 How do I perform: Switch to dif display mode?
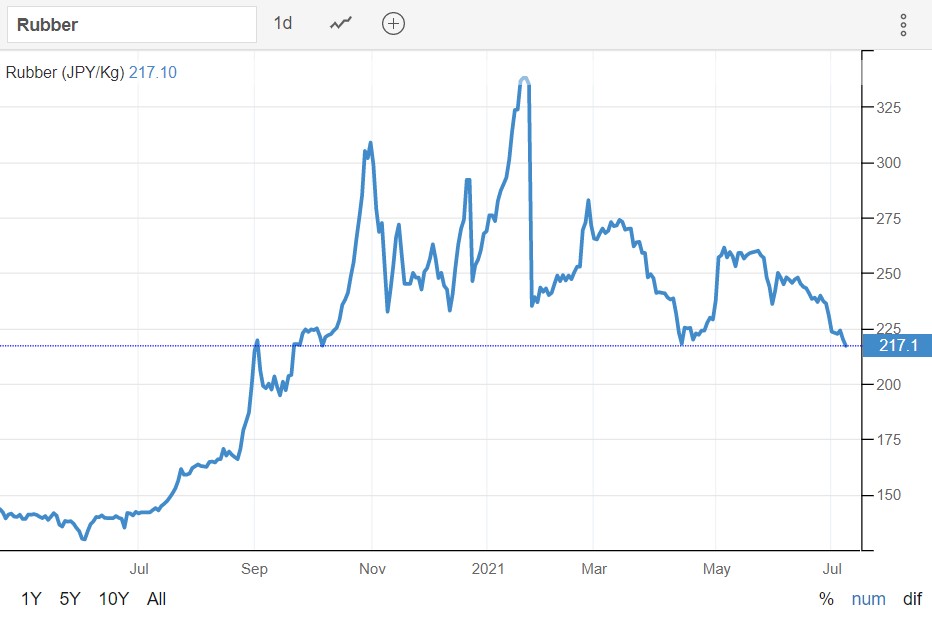click(x=912, y=599)
